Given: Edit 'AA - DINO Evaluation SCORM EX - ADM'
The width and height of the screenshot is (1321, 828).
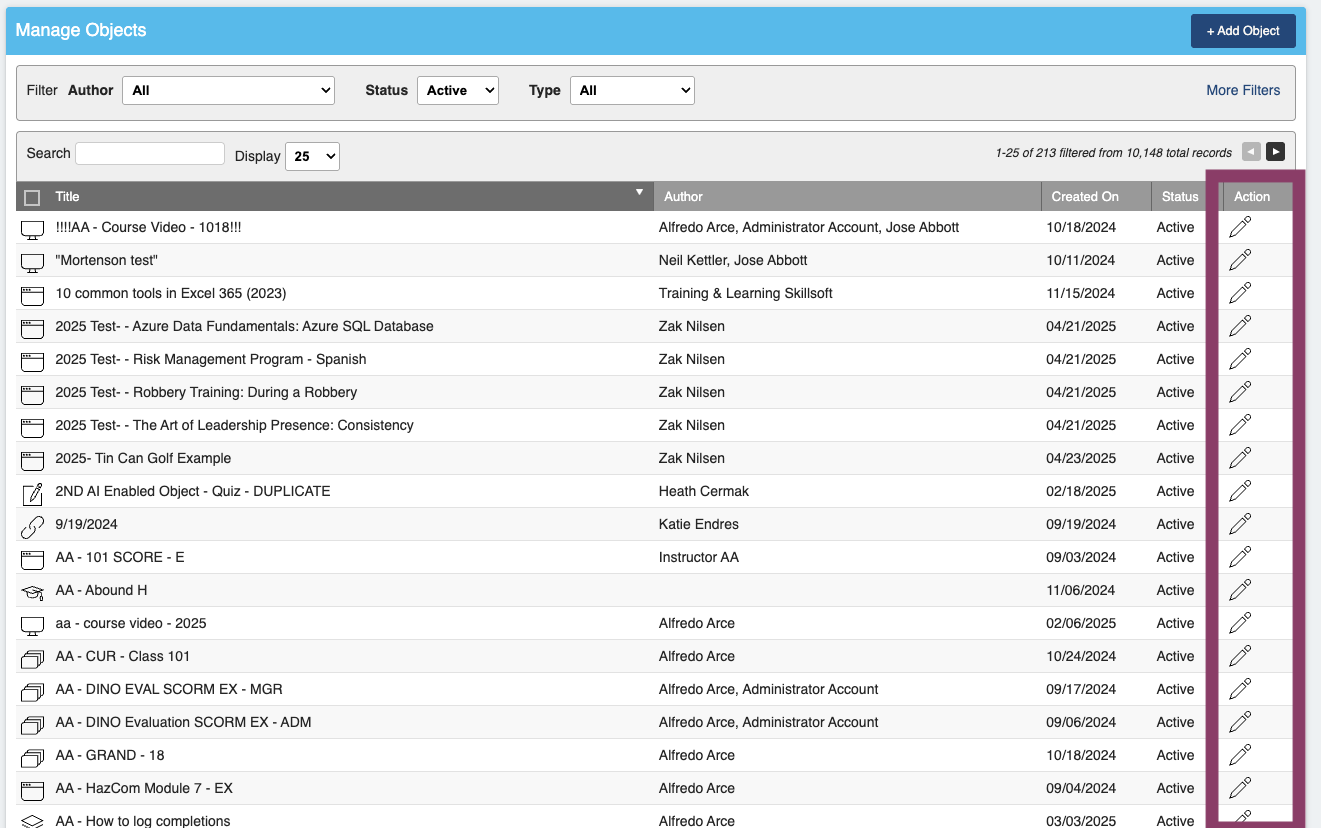Looking at the screenshot, I should point(1240,722).
